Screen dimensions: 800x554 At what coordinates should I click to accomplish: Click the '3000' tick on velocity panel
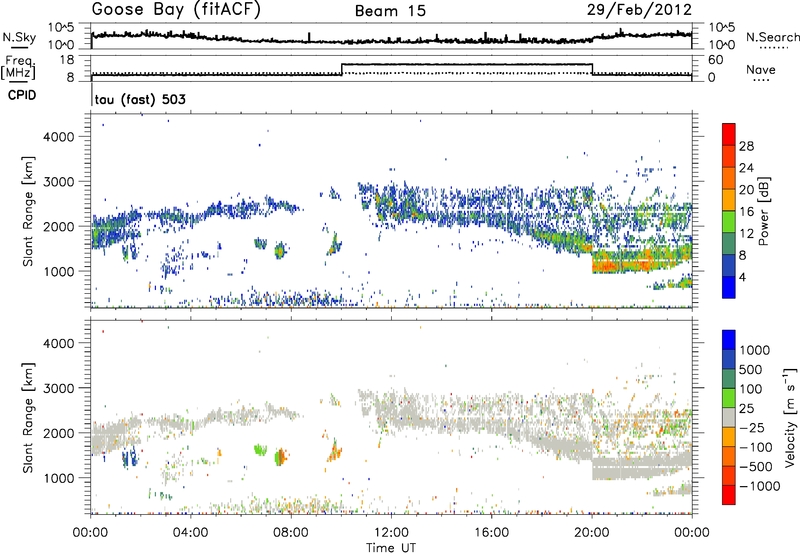point(59,388)
